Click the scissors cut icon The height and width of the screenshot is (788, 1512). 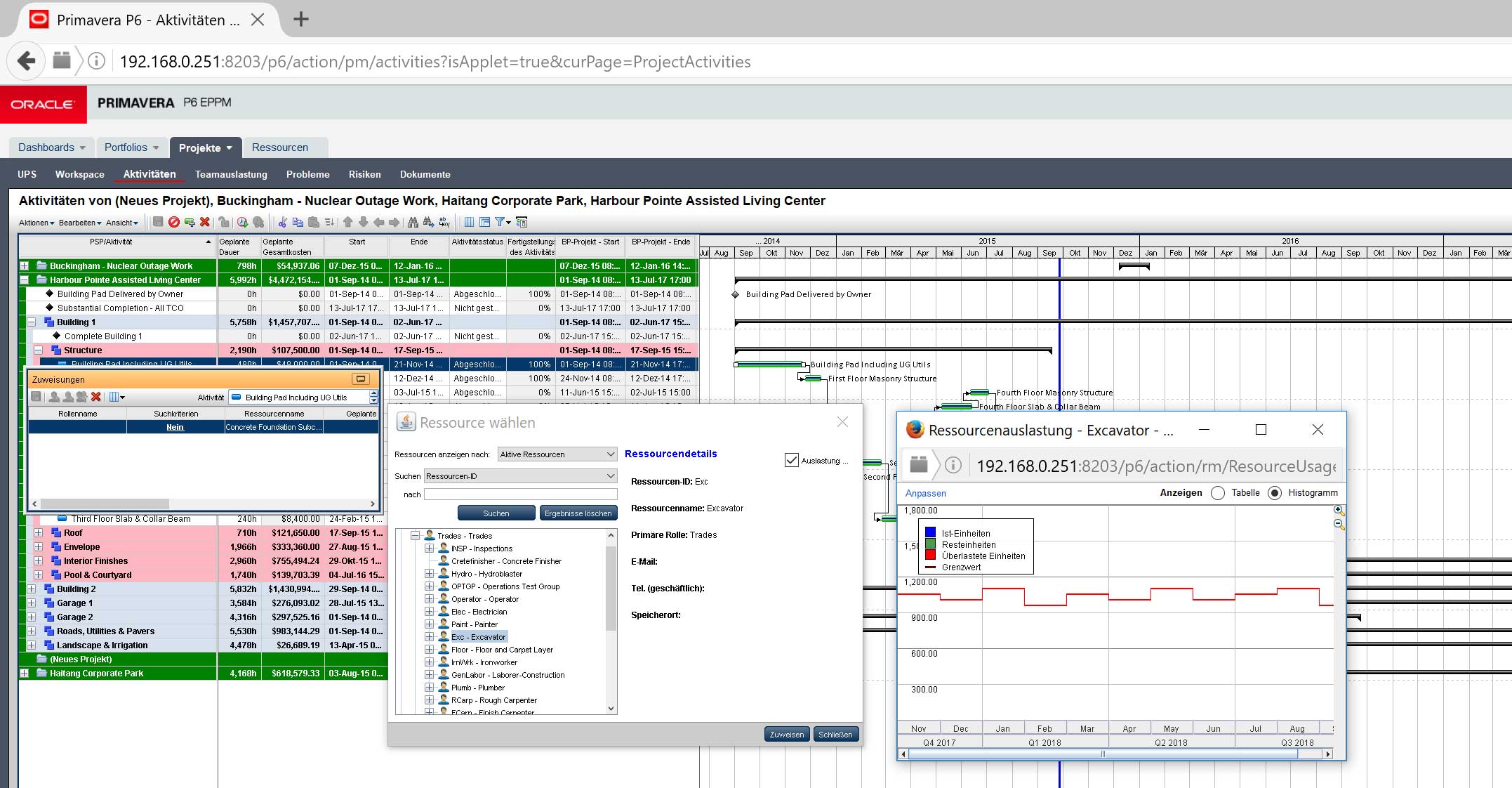pos(282,222)
